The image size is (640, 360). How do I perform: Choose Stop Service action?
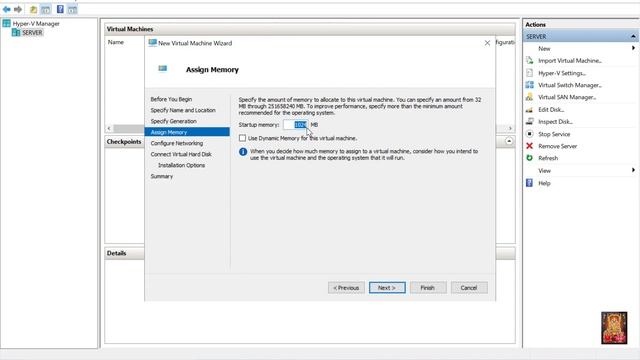(554, 134)
